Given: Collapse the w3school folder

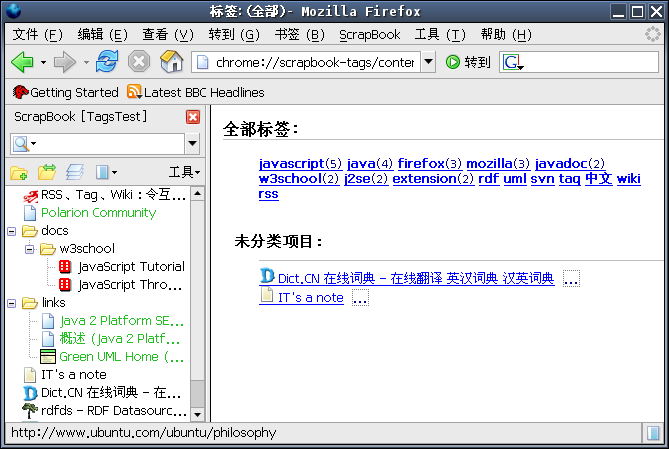Looking at the screenshot, I should tap(29, 249).
